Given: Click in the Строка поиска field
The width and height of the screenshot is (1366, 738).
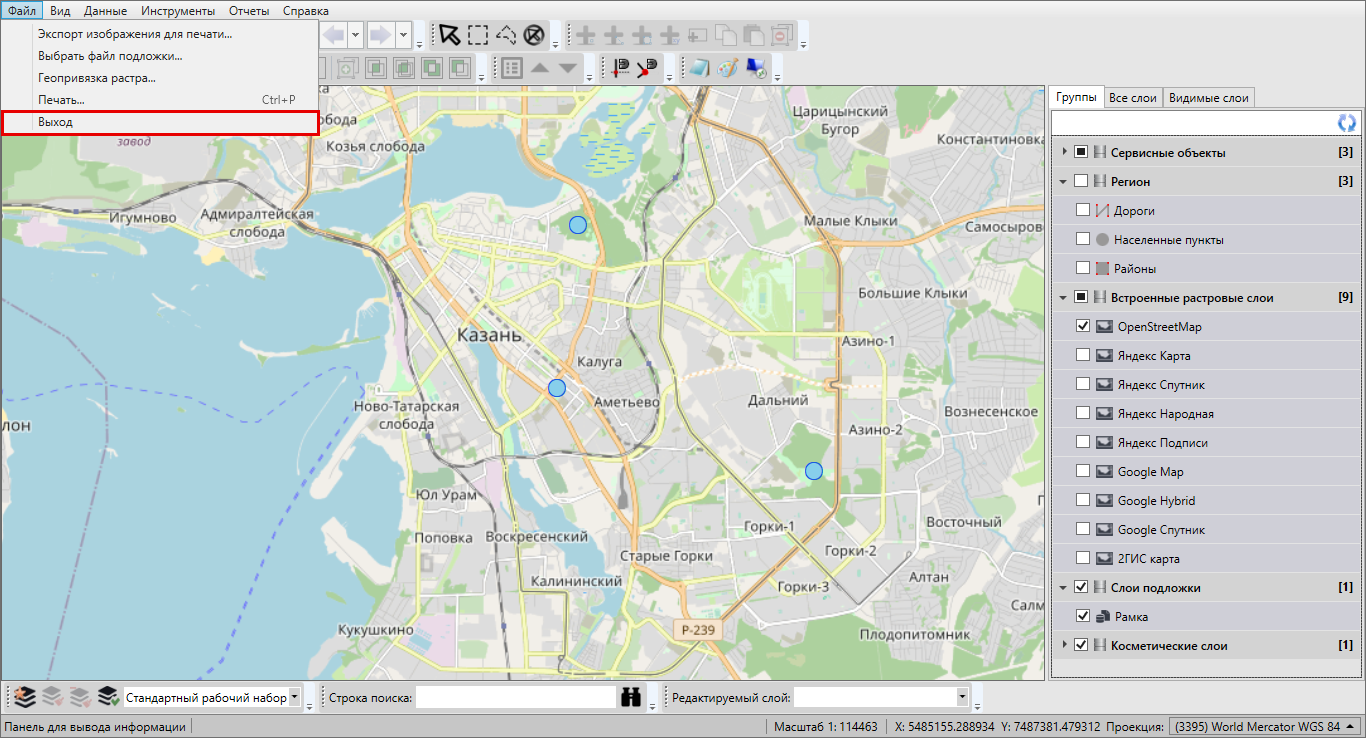Looking at the screenshot, I should tap(515, 698).
